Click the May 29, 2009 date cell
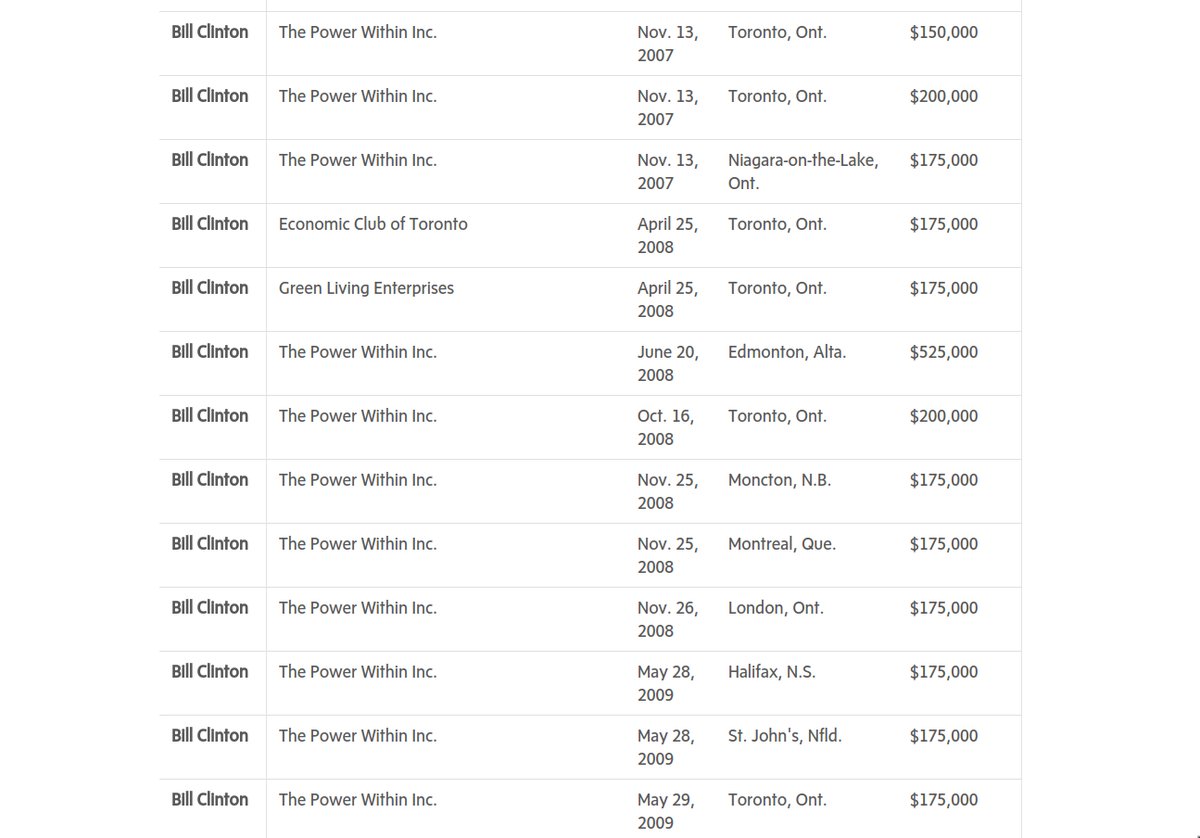Image resolution: width=1200 pixels, height=838 pixels. pos(665,811)
